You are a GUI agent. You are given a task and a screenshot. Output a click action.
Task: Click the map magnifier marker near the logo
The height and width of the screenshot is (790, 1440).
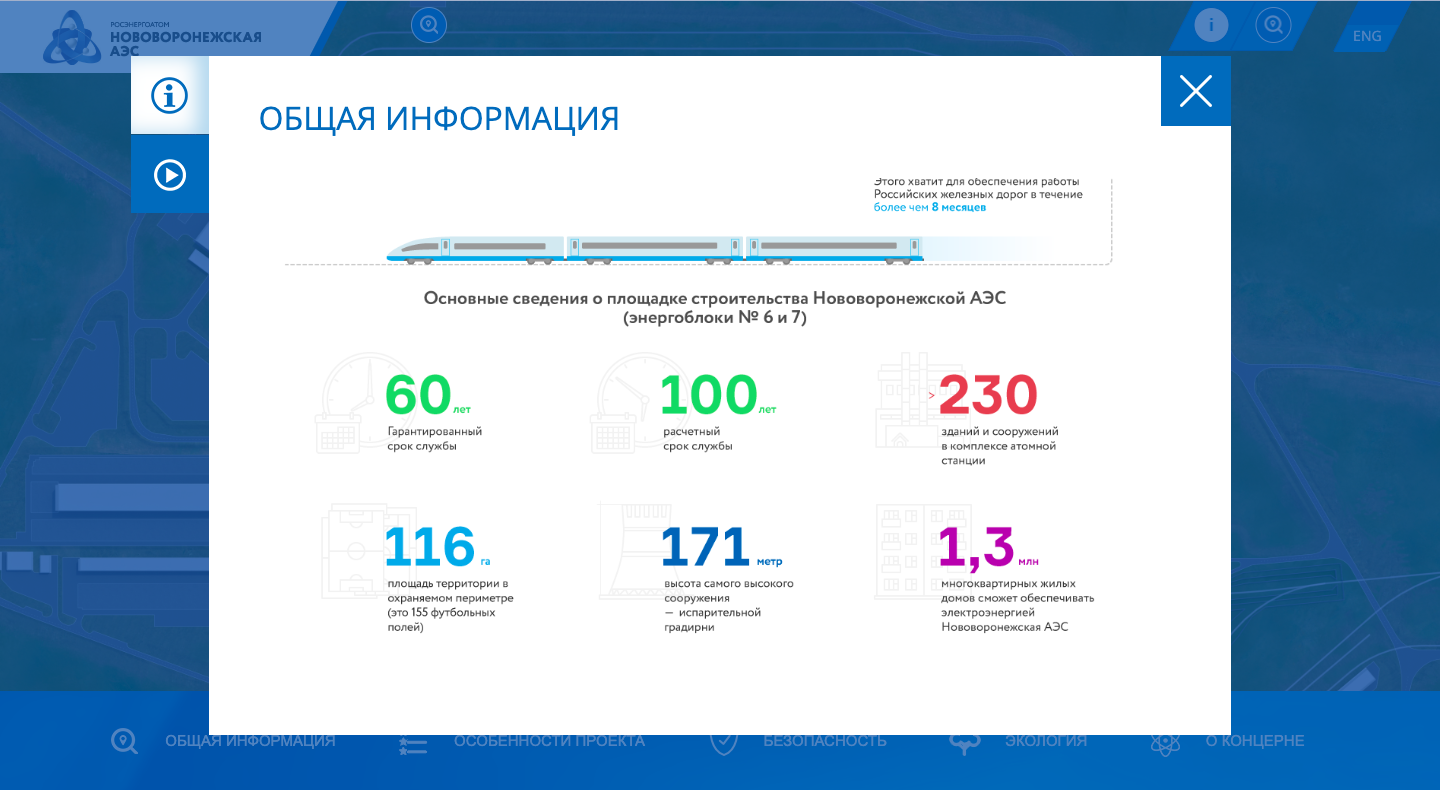coord(429,25)
